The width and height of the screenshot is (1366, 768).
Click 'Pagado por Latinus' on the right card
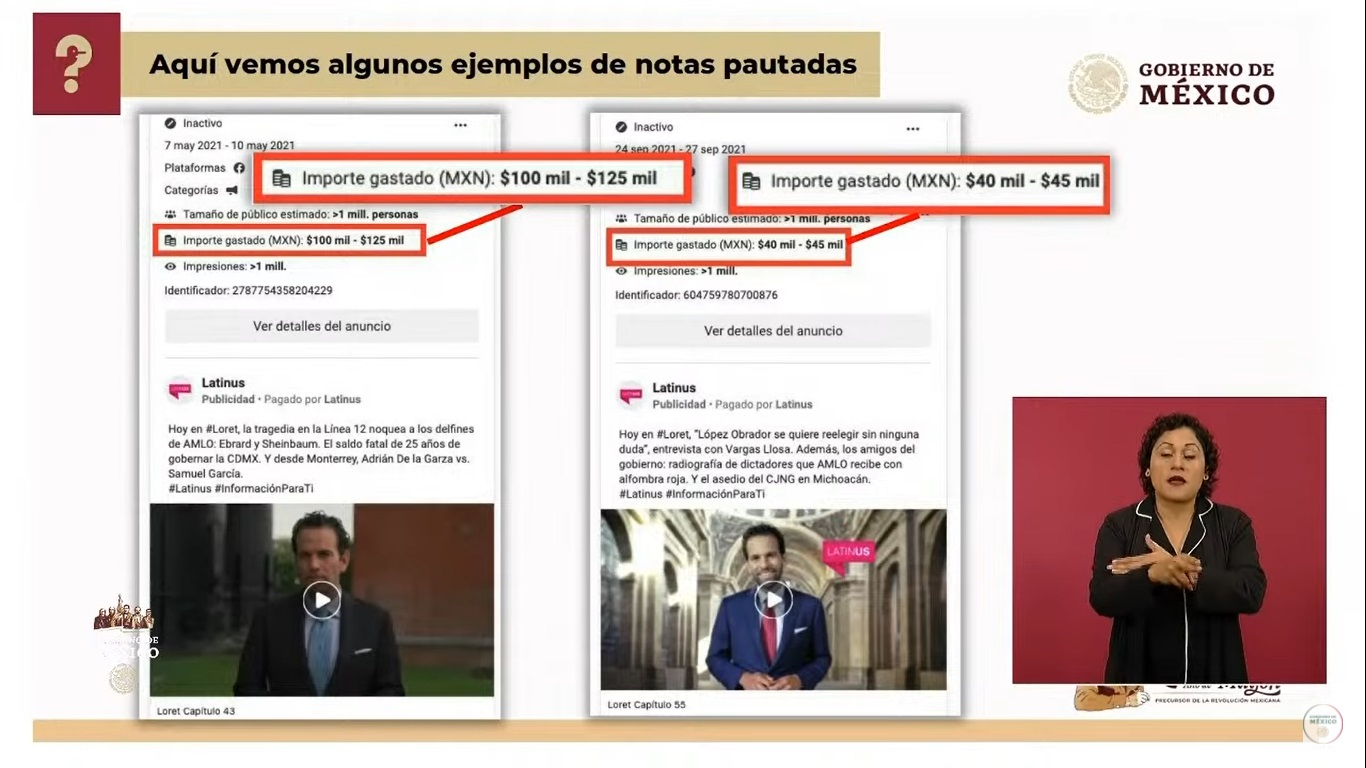point(765,405)
